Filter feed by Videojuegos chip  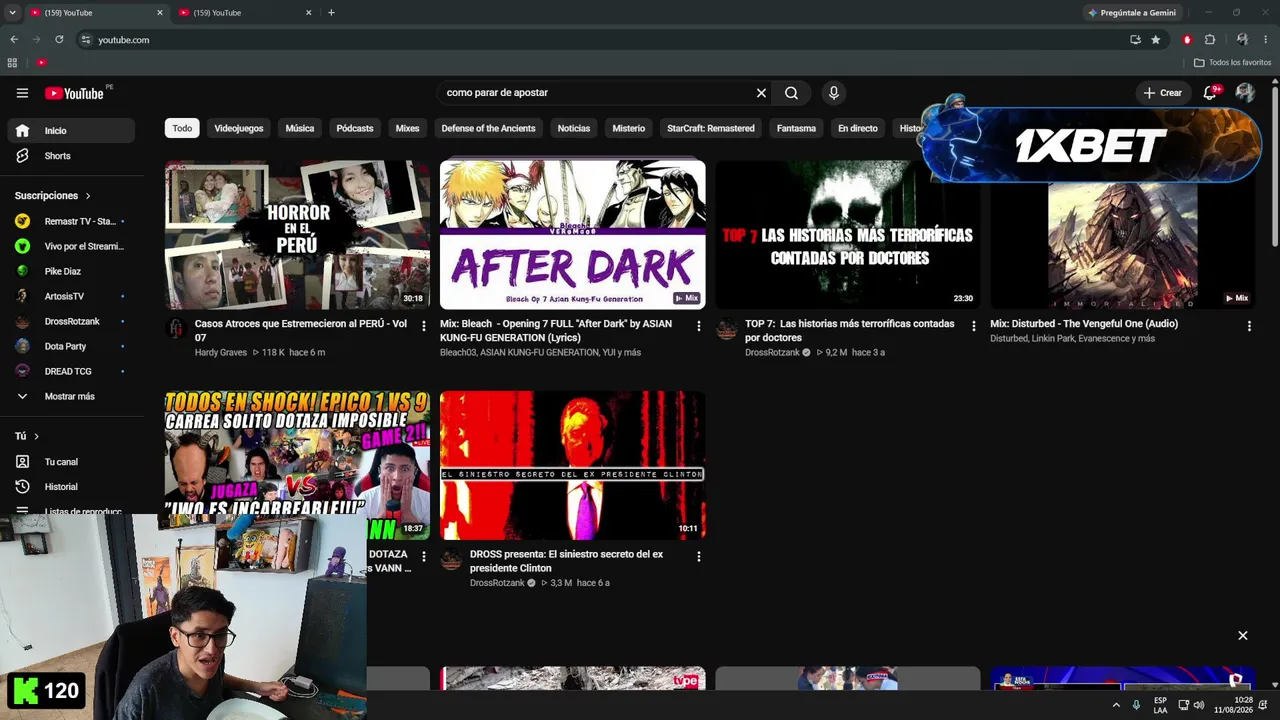pos(239,128)
